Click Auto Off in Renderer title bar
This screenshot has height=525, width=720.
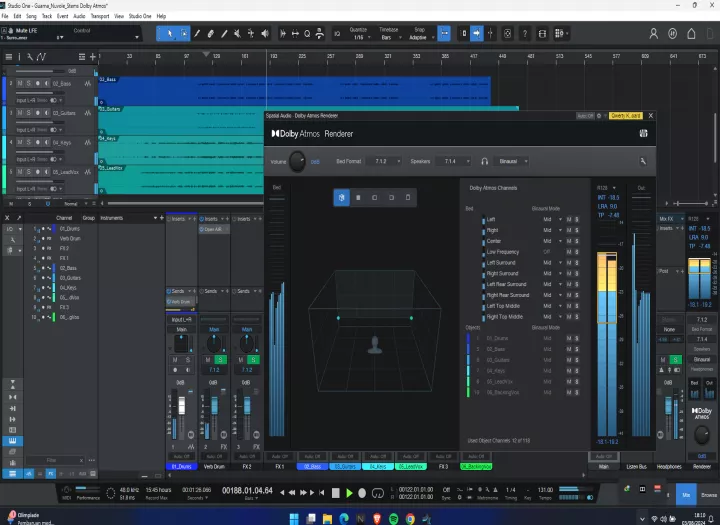(x=585, y=116)
